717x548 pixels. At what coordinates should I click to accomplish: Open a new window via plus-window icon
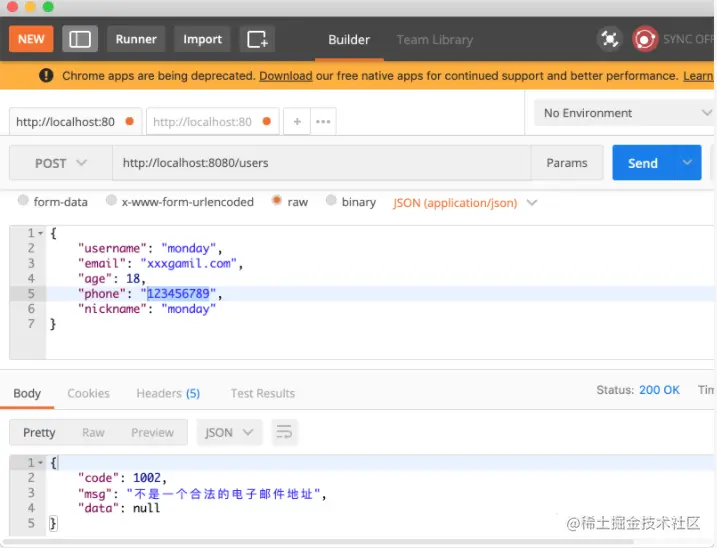coord(257,39)
